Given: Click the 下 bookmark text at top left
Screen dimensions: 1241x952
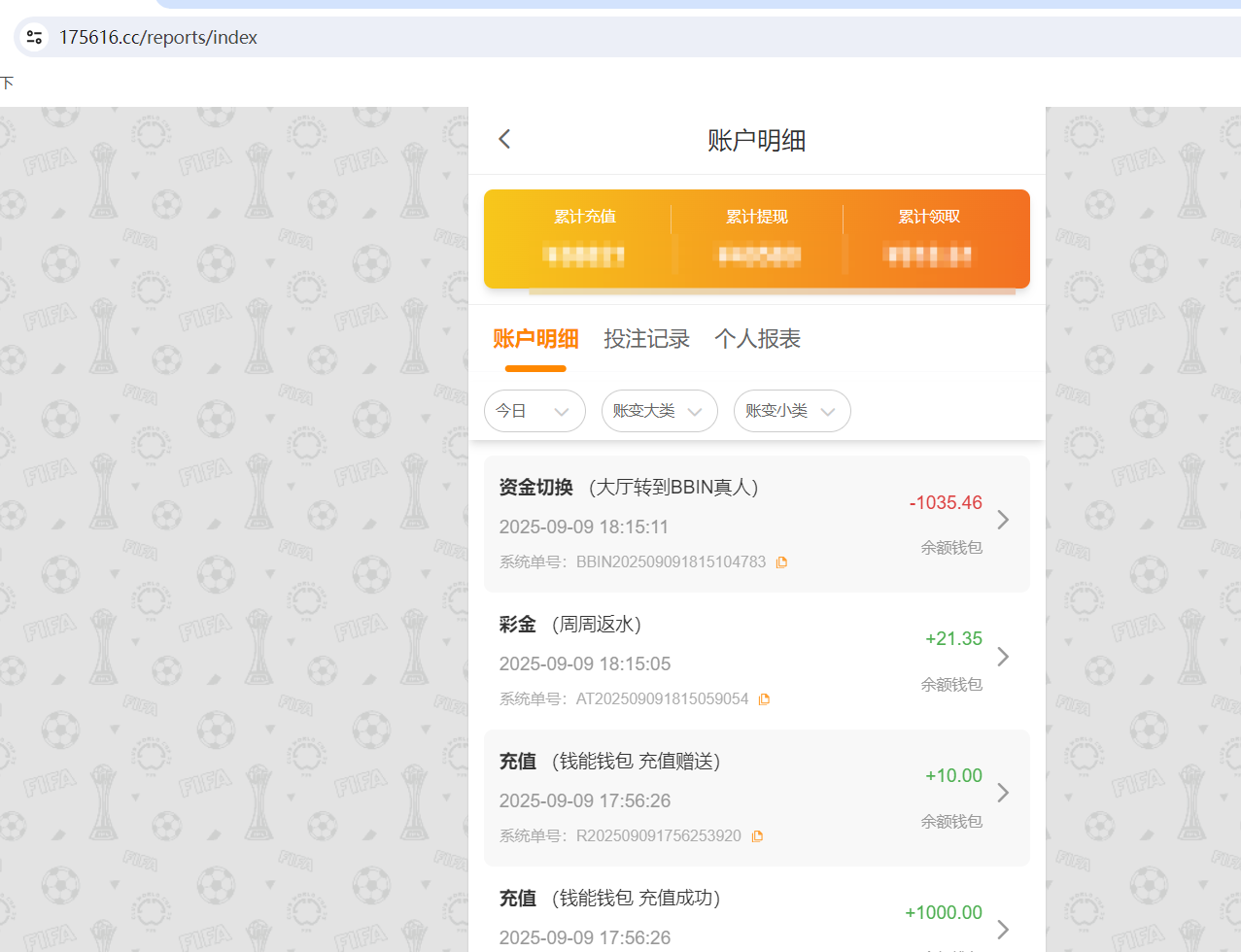Looking at the screenshot, I should (9, 83).
